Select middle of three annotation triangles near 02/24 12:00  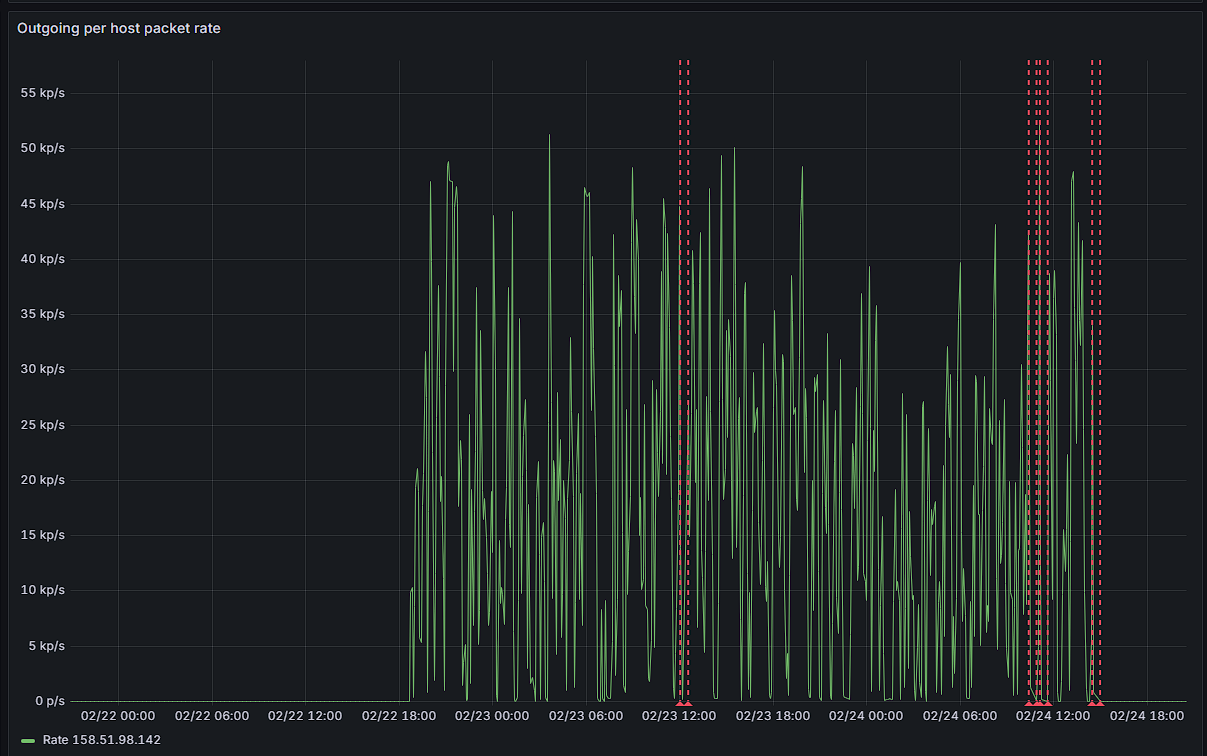[1038, 704]
